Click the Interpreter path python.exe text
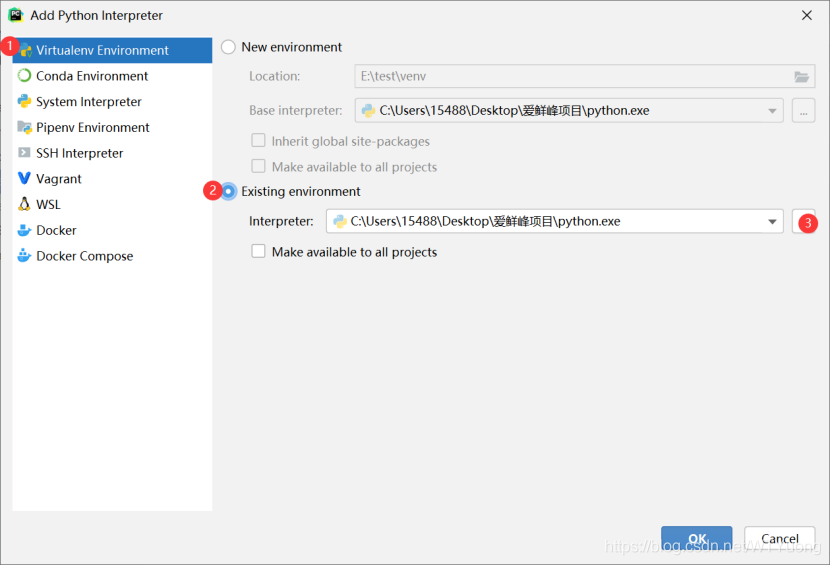The width and height of the screenshot is (830, 565). point(485,221)
